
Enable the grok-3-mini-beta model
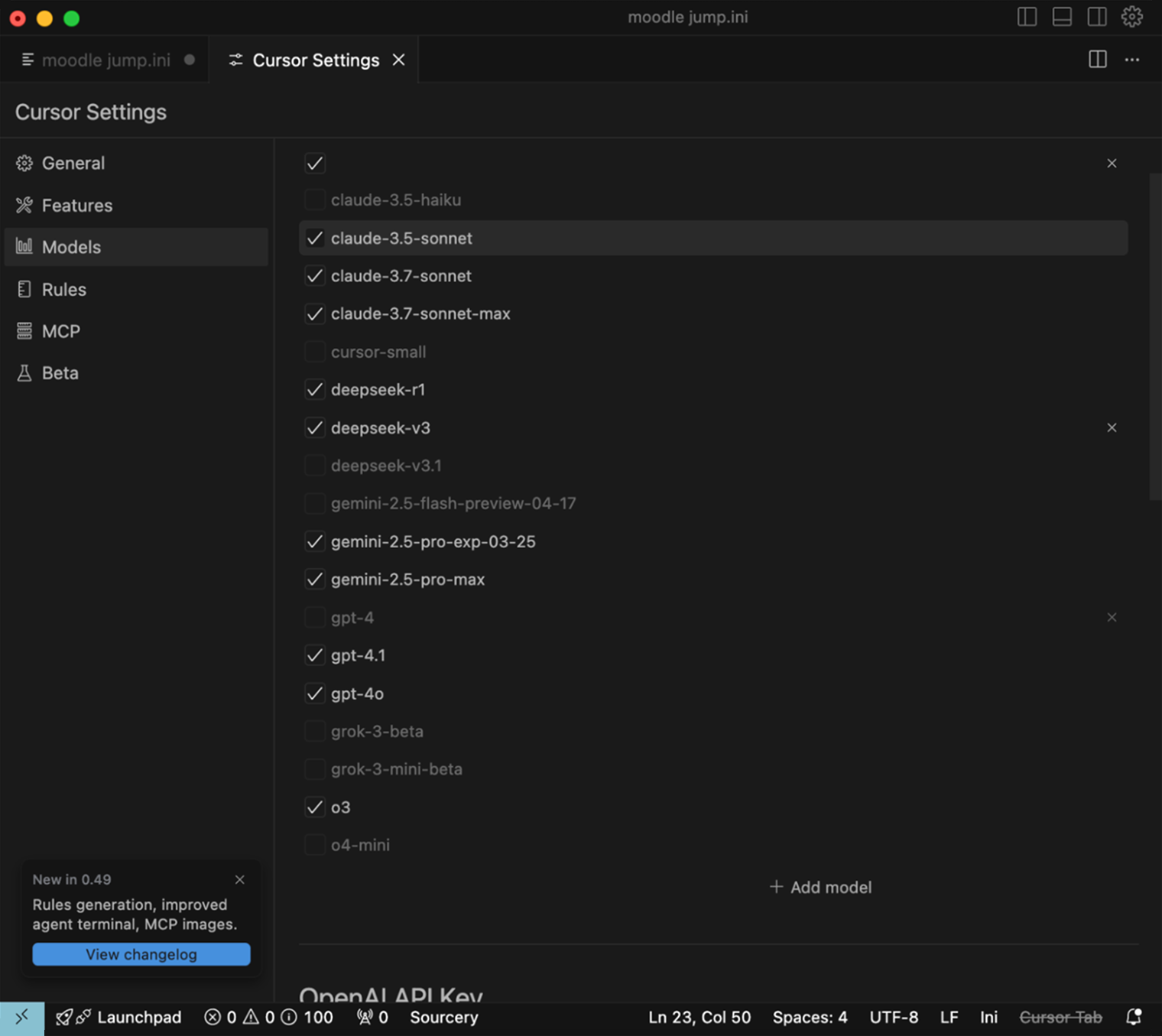pos(315,769)
